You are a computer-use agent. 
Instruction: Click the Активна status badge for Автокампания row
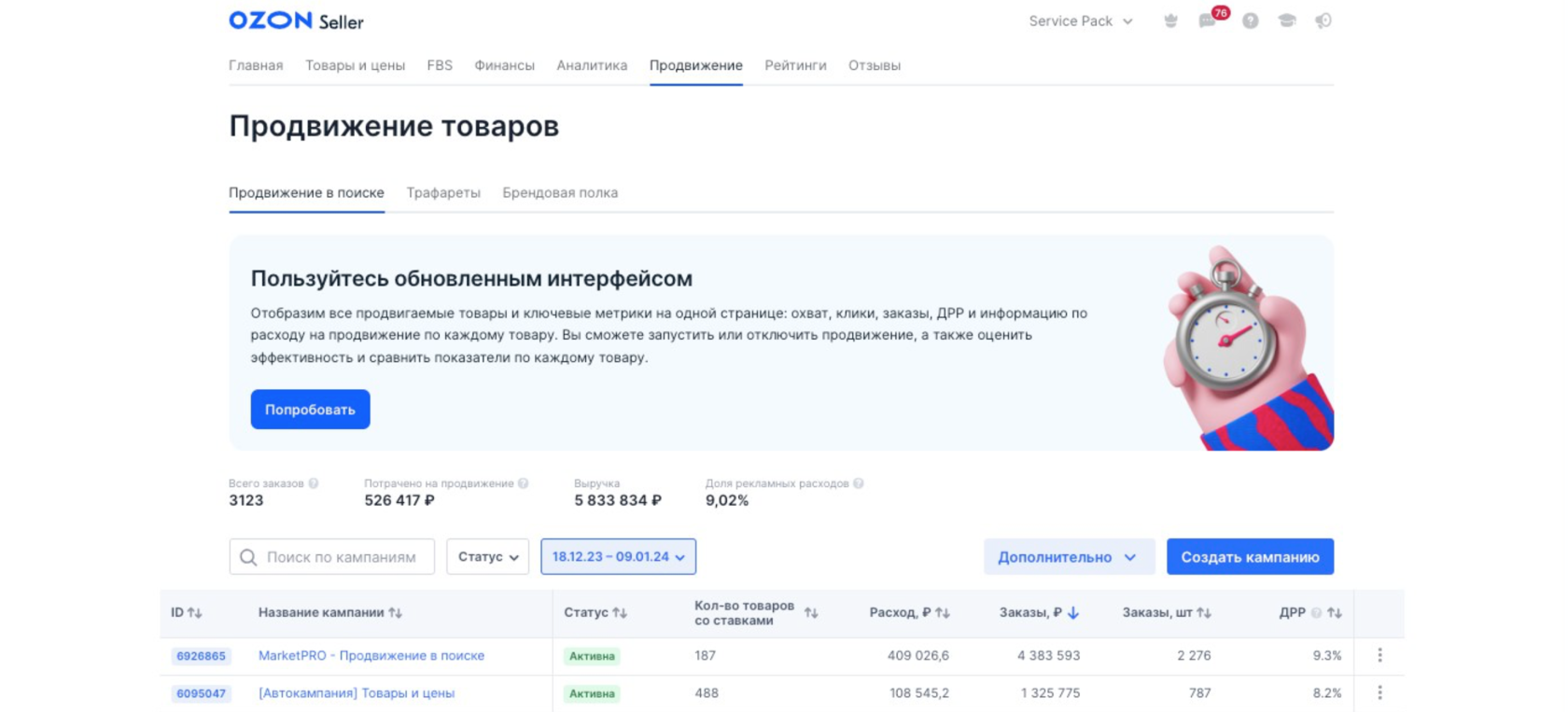click(592, 693)
